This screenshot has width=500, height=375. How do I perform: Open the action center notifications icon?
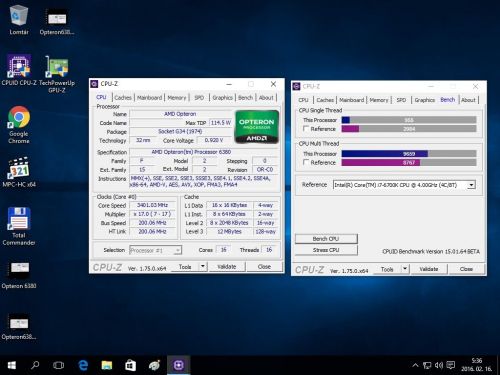[x=451, y=366]
